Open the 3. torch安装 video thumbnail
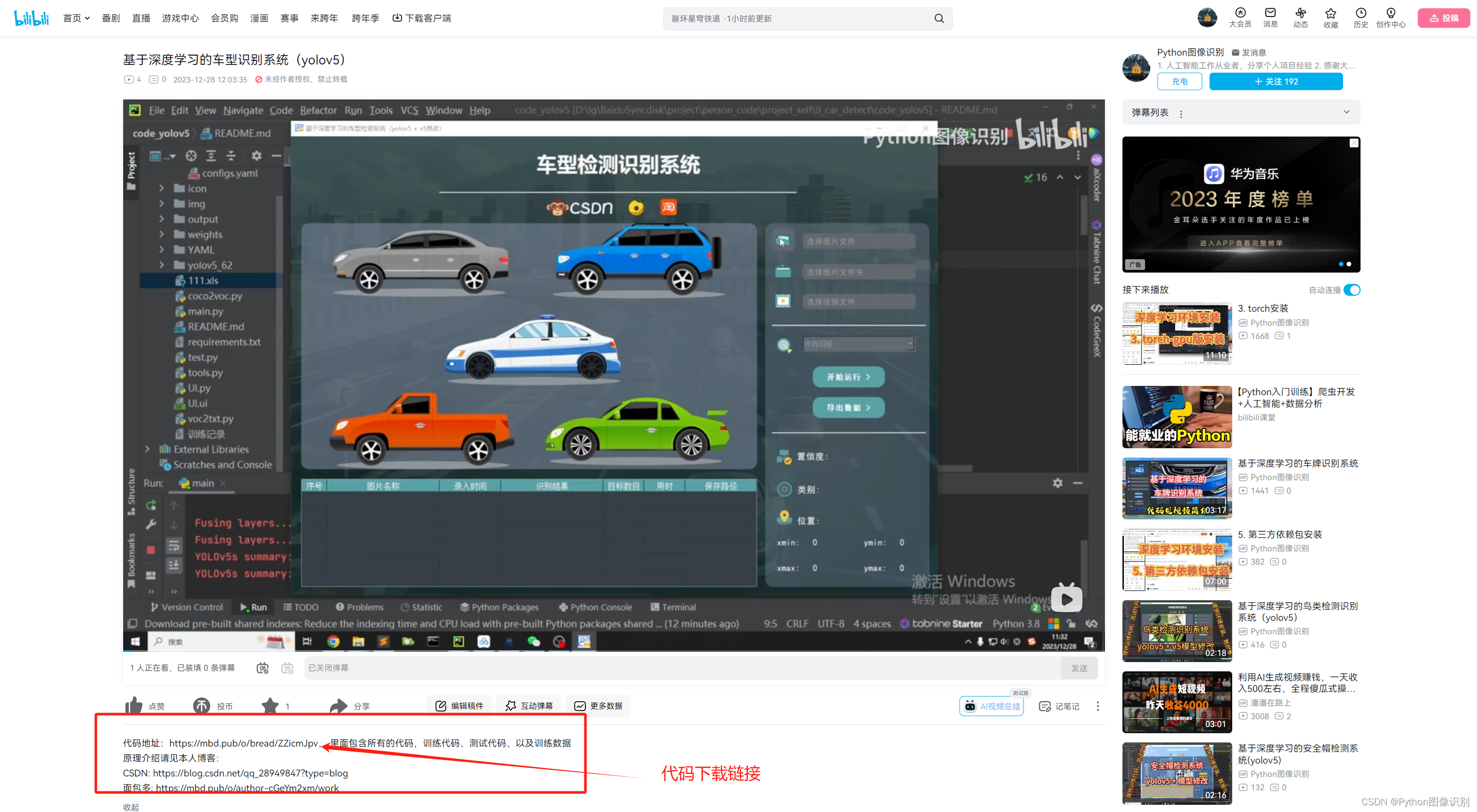 [x=1177, y=333]
